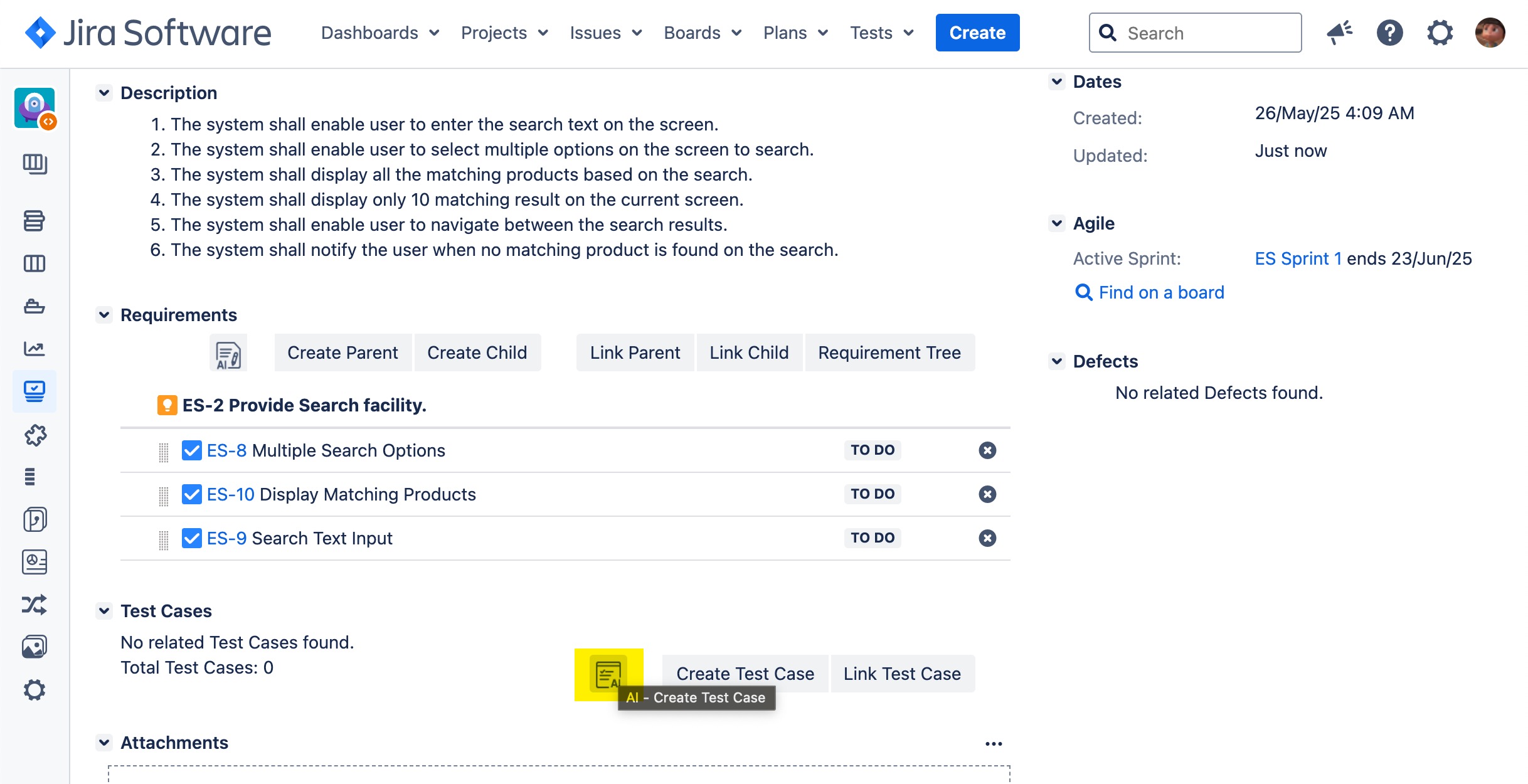Collapse the Defects panel
1528x784 pixels.
tap(1057, 361)
